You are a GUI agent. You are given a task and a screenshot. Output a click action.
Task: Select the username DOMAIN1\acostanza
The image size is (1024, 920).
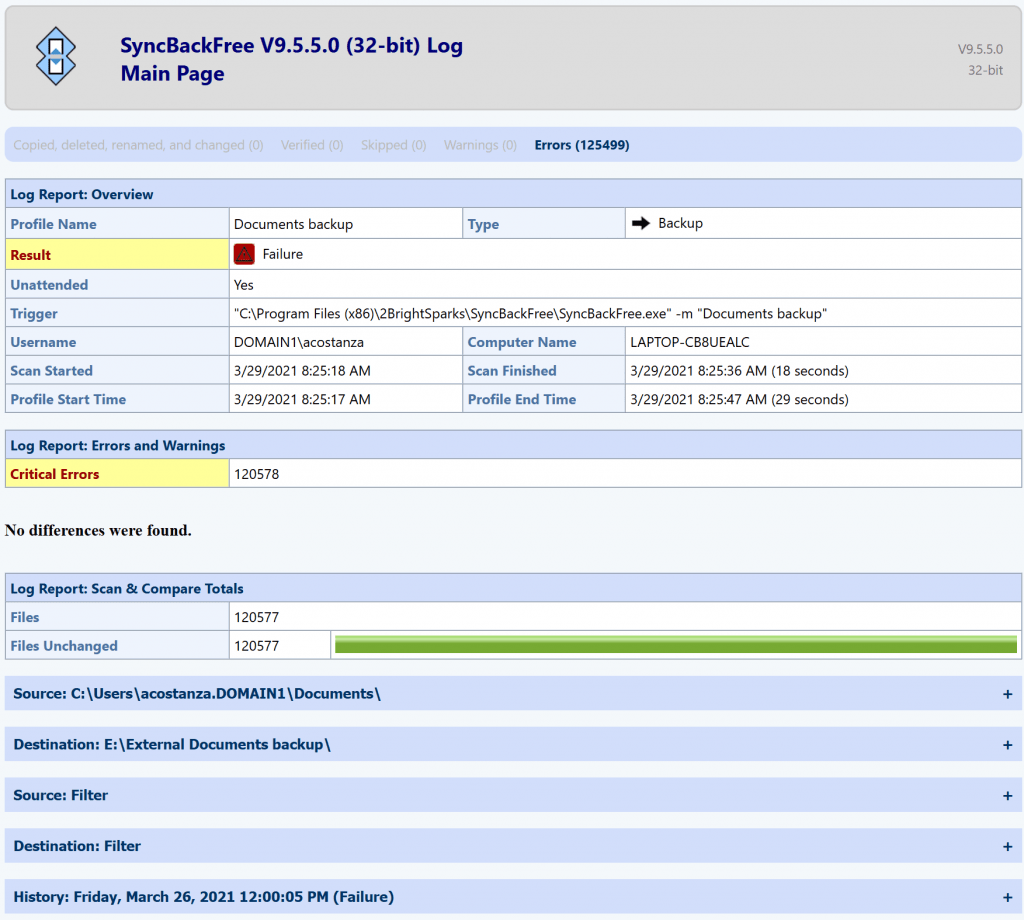(298, 342)
